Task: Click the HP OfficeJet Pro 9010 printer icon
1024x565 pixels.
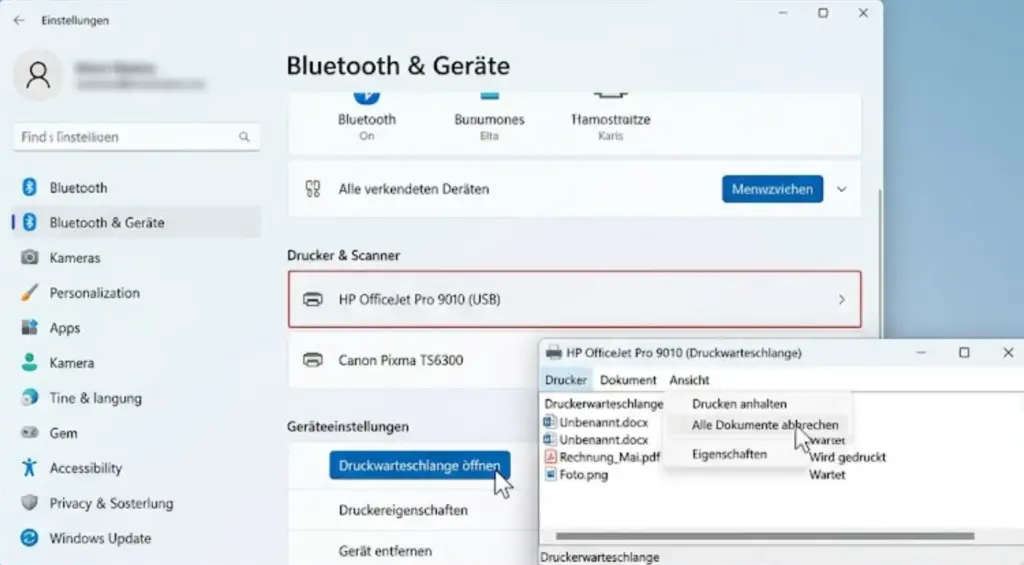Action: [313, 299]
